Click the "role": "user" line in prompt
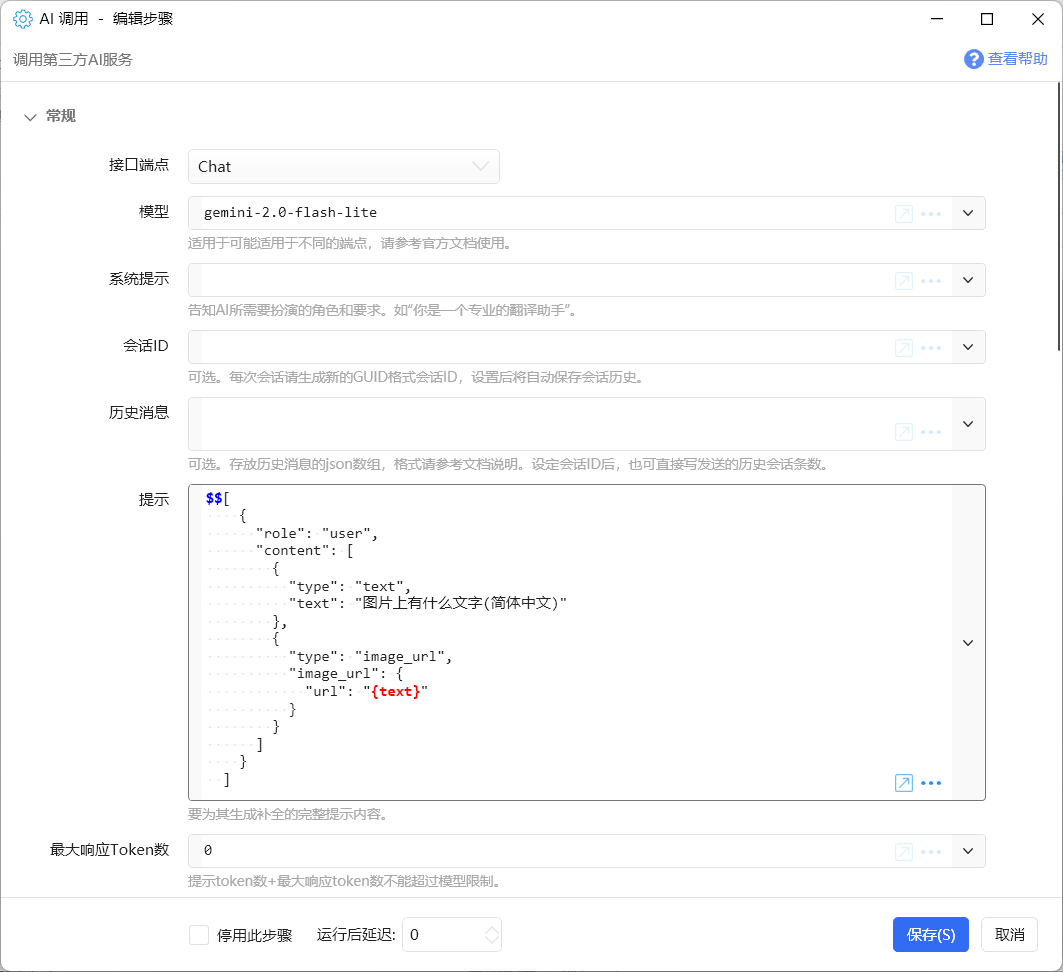 [x=317, y=533]
